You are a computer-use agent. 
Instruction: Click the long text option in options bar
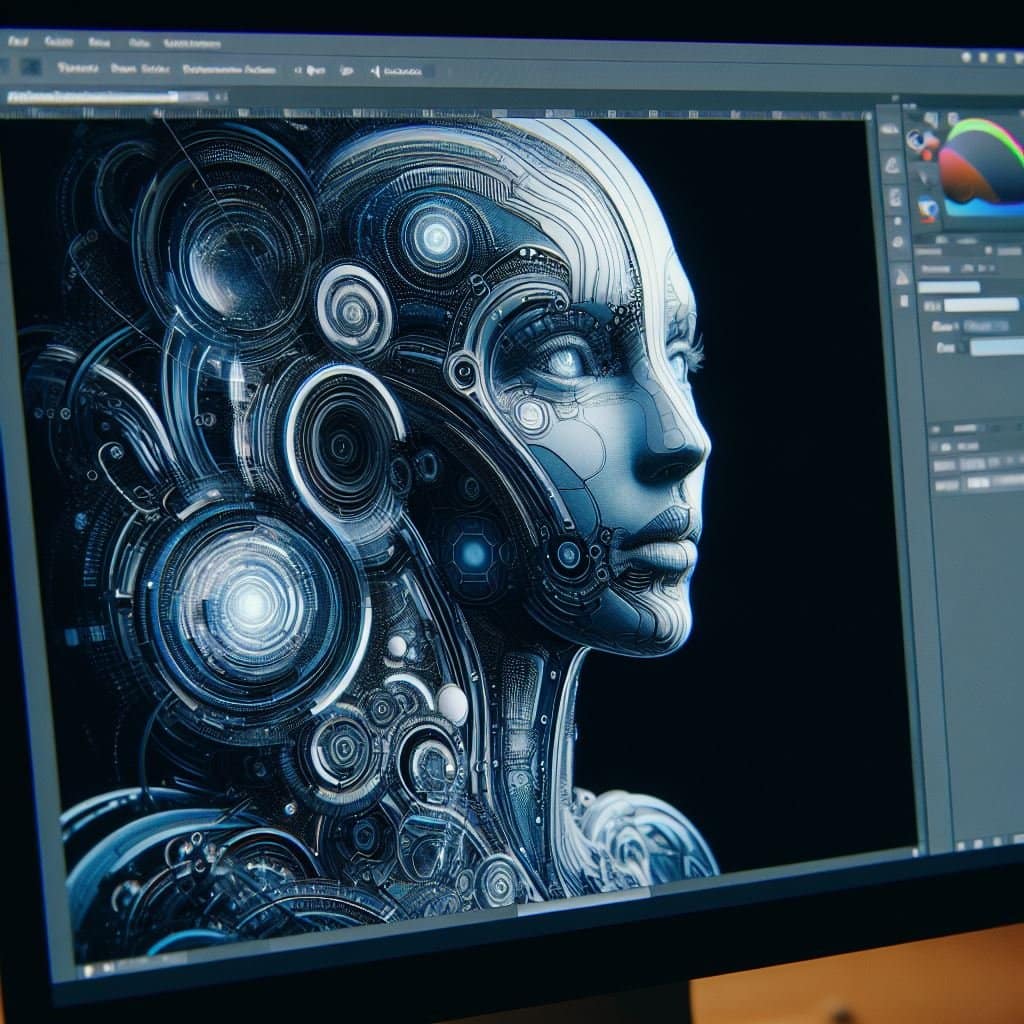tap(228, 70)
